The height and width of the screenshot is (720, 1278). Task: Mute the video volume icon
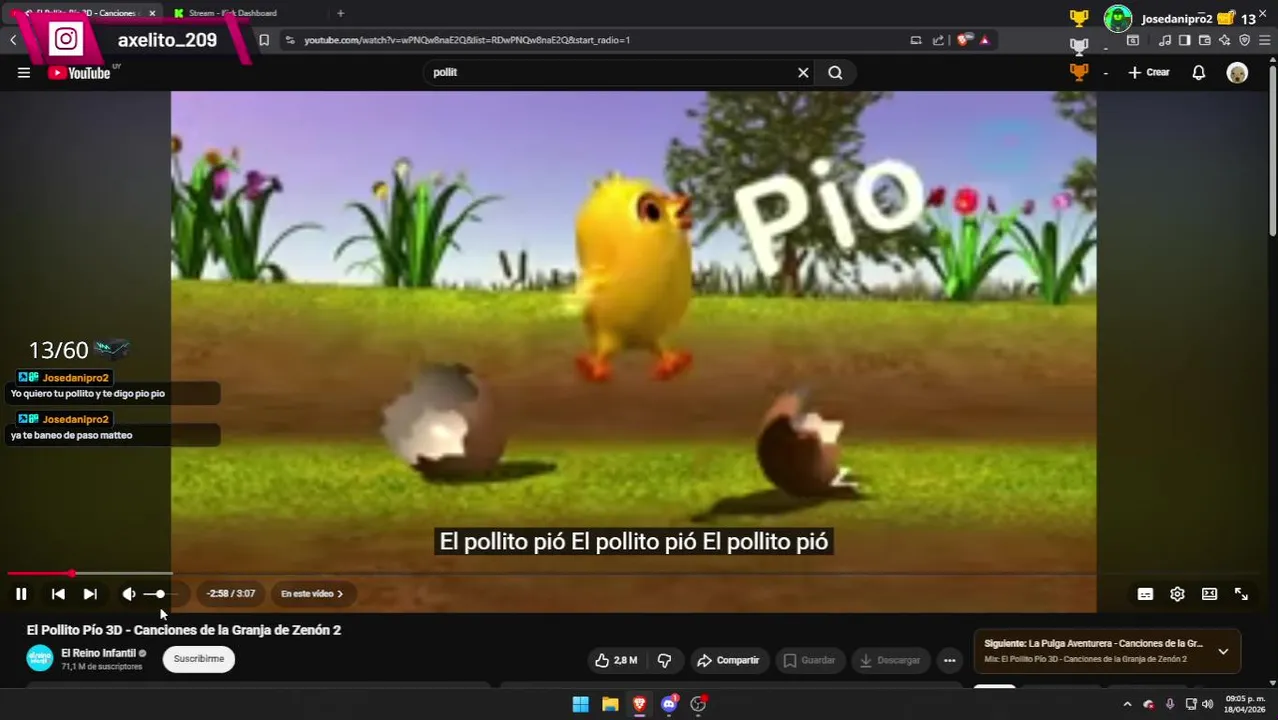point(129,594)
